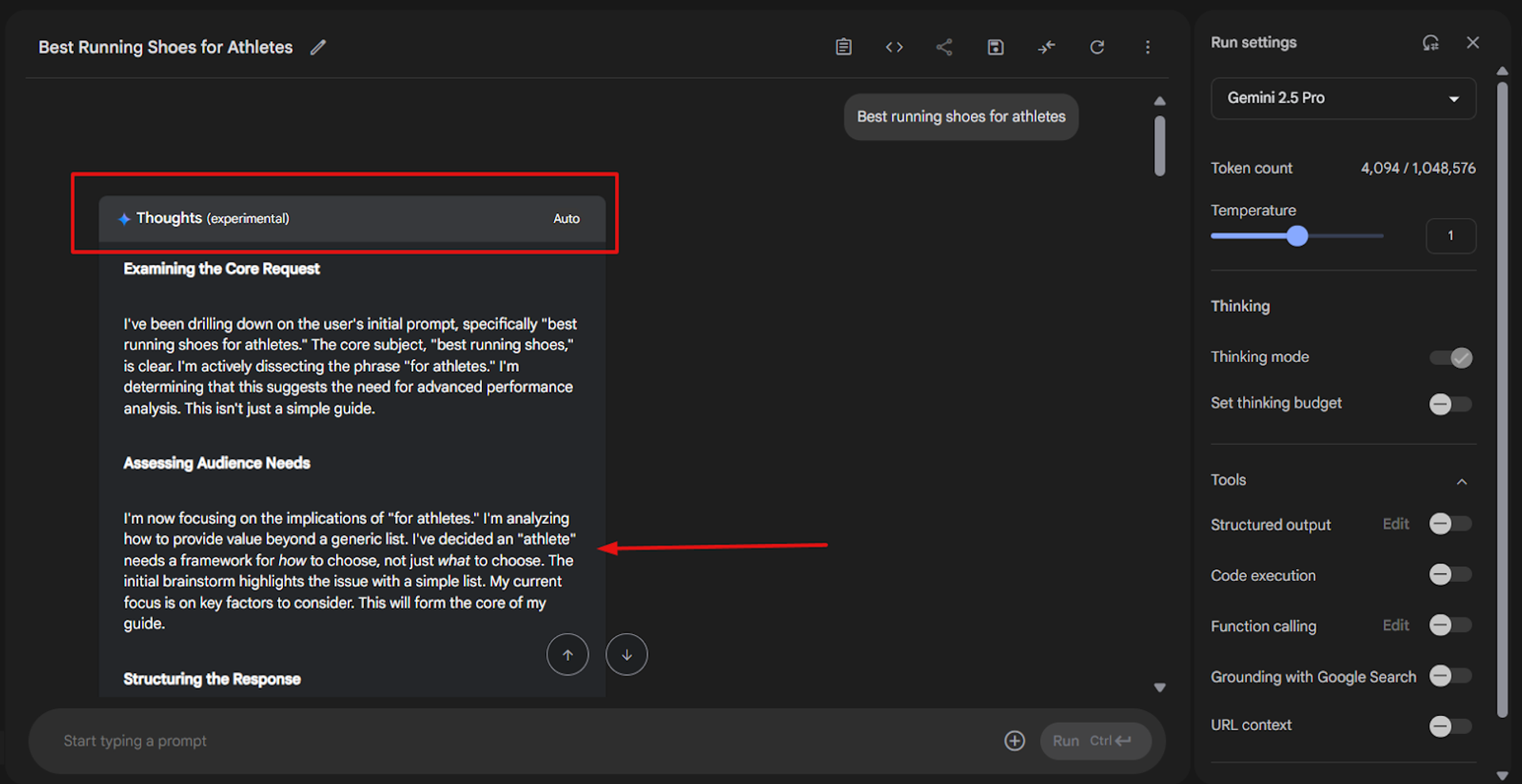The height and width of the screenshot is (784, 1522).
Task: Enable Function calling toggle
Action: pos(1451,625)
